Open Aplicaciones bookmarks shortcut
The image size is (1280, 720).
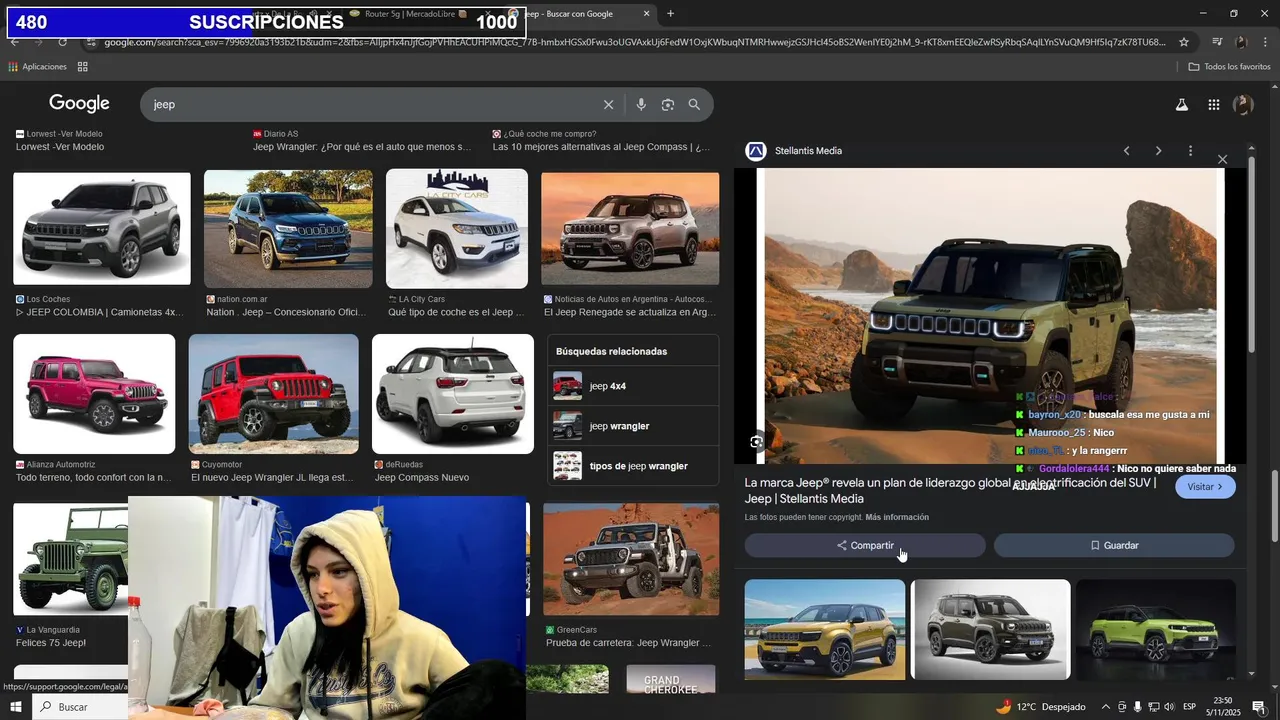click(x=38, y=67)
